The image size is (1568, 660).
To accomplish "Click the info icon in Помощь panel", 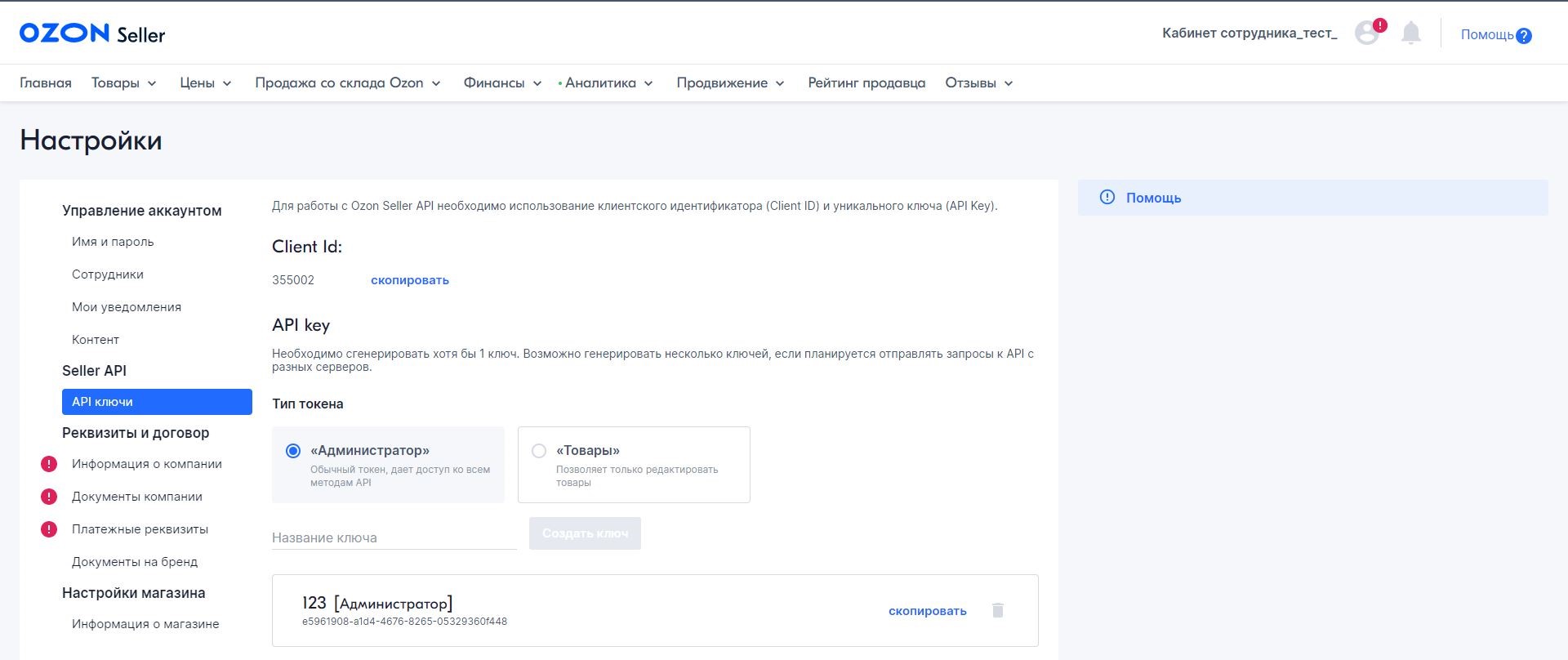I will [x=1107, y=197].
